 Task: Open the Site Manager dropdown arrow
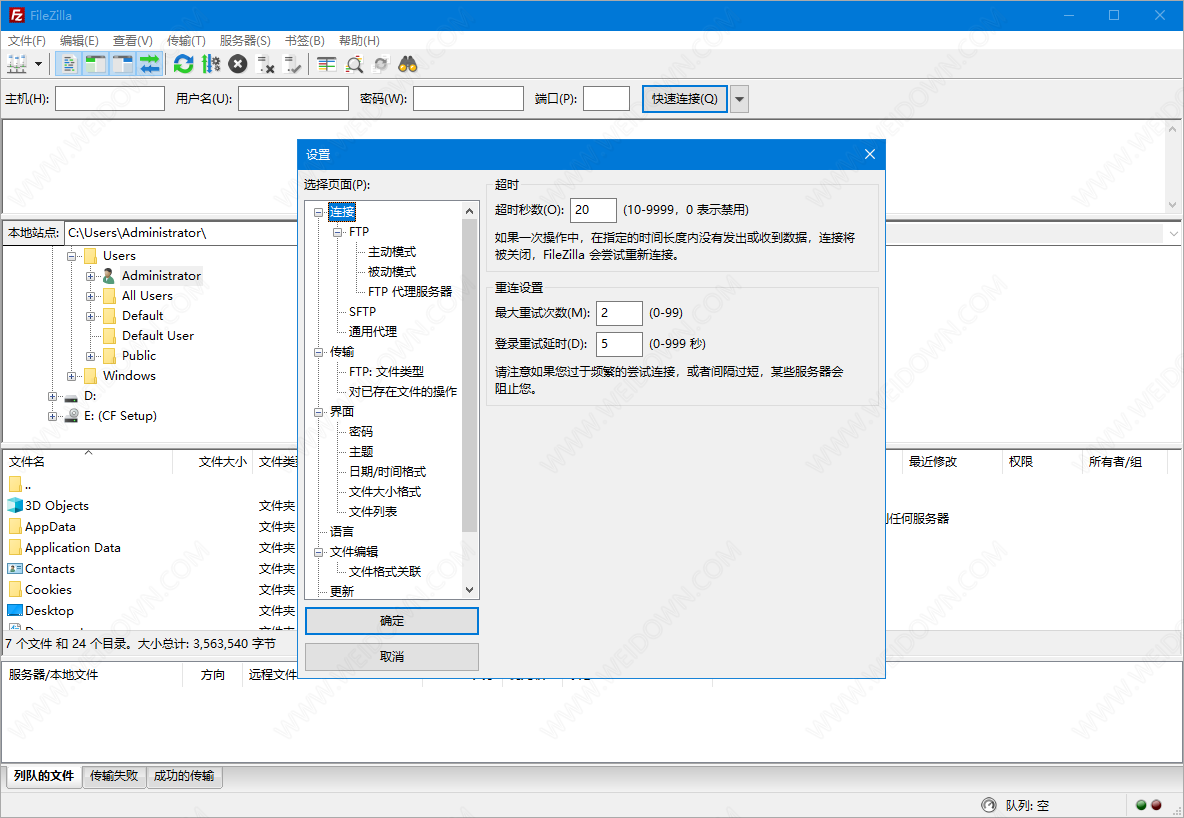click(38, 64)
